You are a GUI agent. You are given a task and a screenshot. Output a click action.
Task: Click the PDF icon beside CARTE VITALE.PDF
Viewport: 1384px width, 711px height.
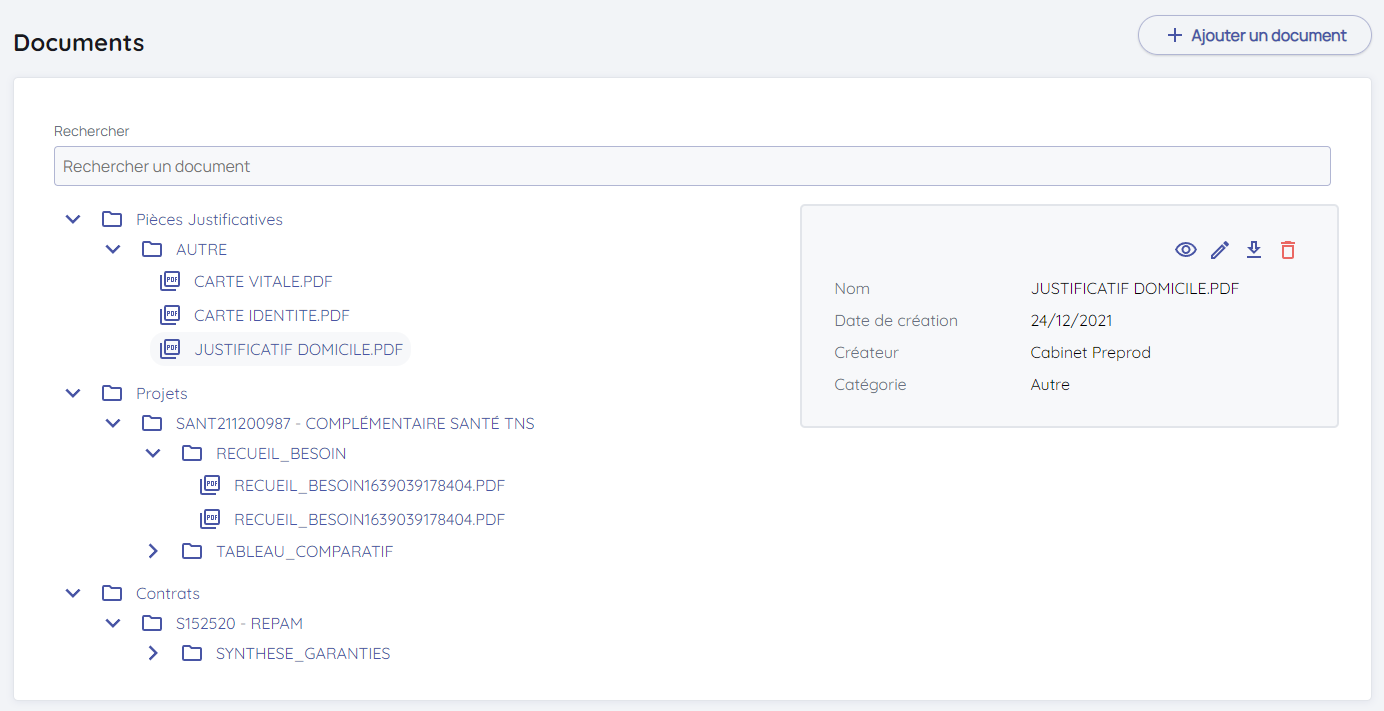coord(170,282)
